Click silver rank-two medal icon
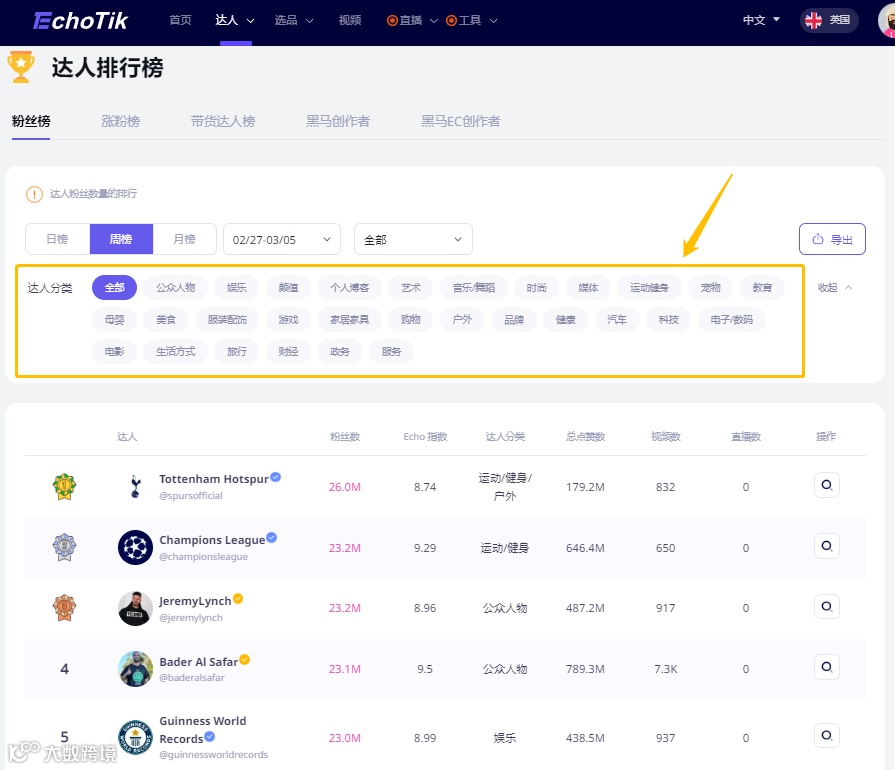This screenshot has width=895, height=770. coord(64,547)
